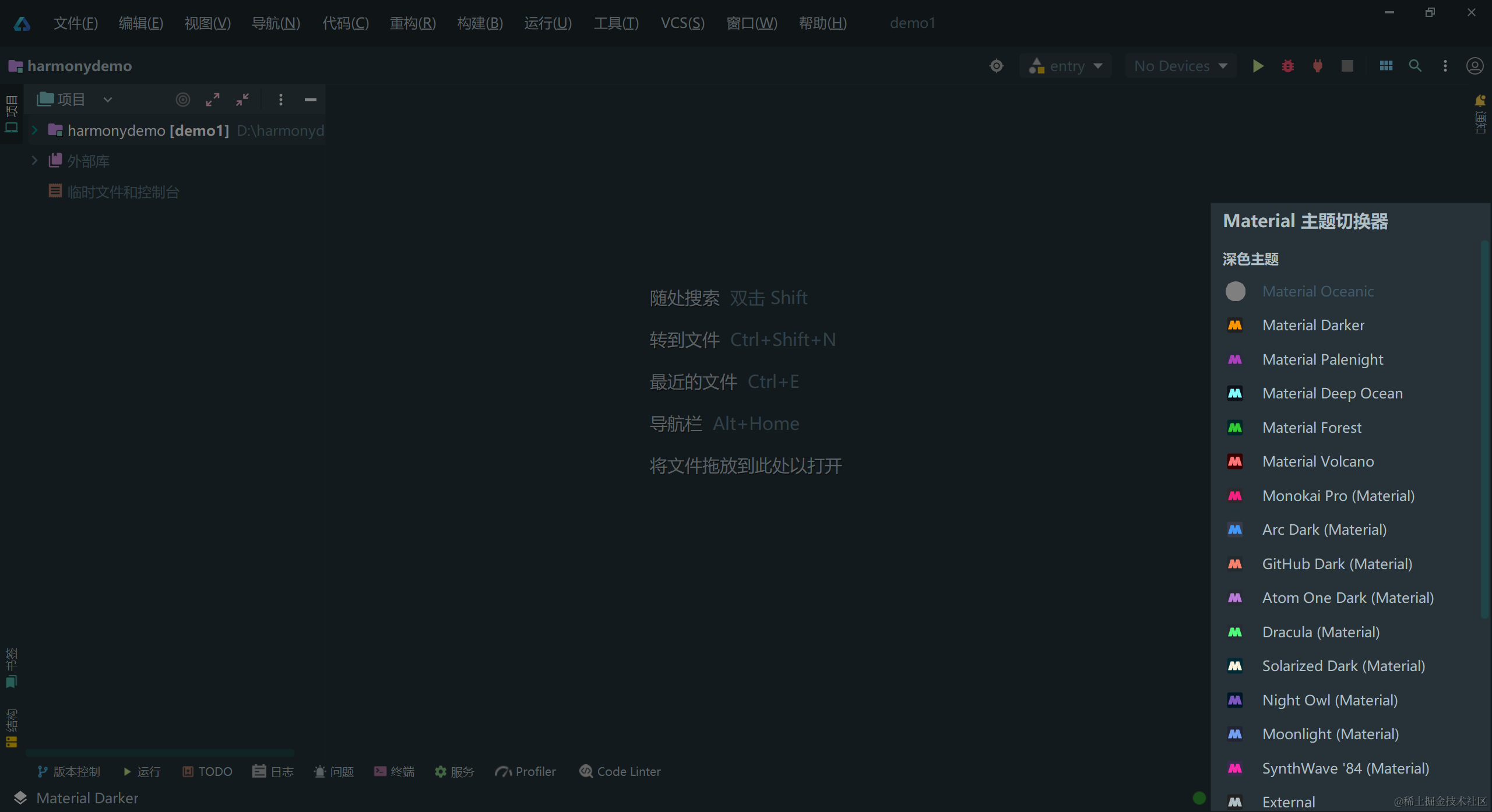Screen dimensions: 1492x812
Task: Run the entry module with the green play icon
Action: pos(1258,66)
